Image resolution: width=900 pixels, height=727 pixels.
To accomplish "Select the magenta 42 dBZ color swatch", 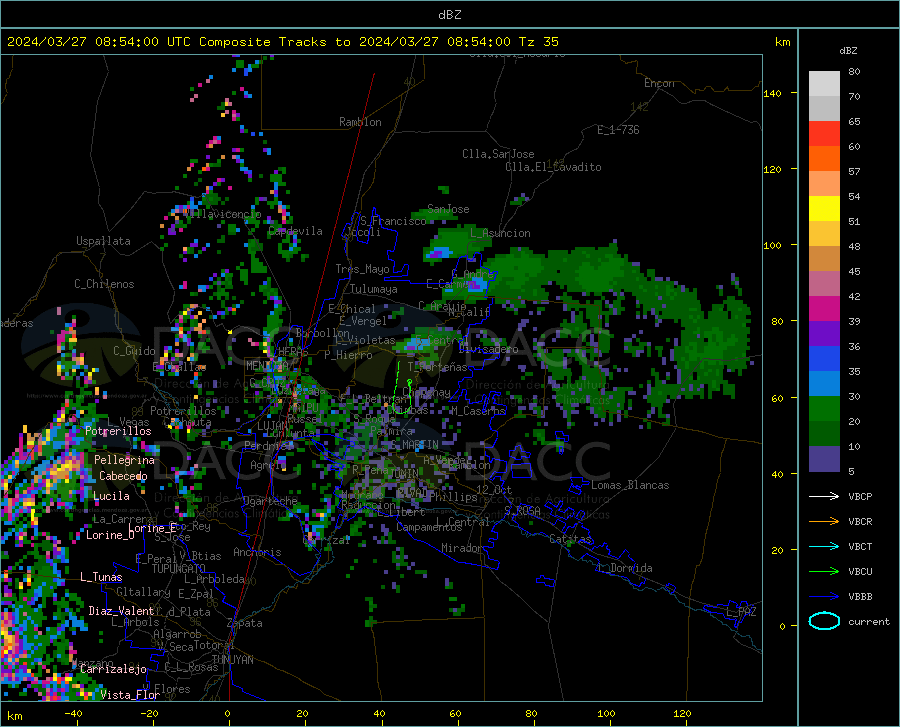I will (824, 309).
